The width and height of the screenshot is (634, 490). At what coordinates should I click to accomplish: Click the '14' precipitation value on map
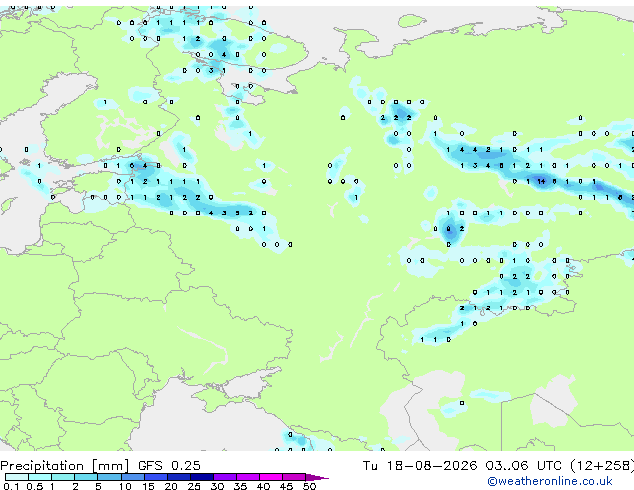(x=541, y=182)
